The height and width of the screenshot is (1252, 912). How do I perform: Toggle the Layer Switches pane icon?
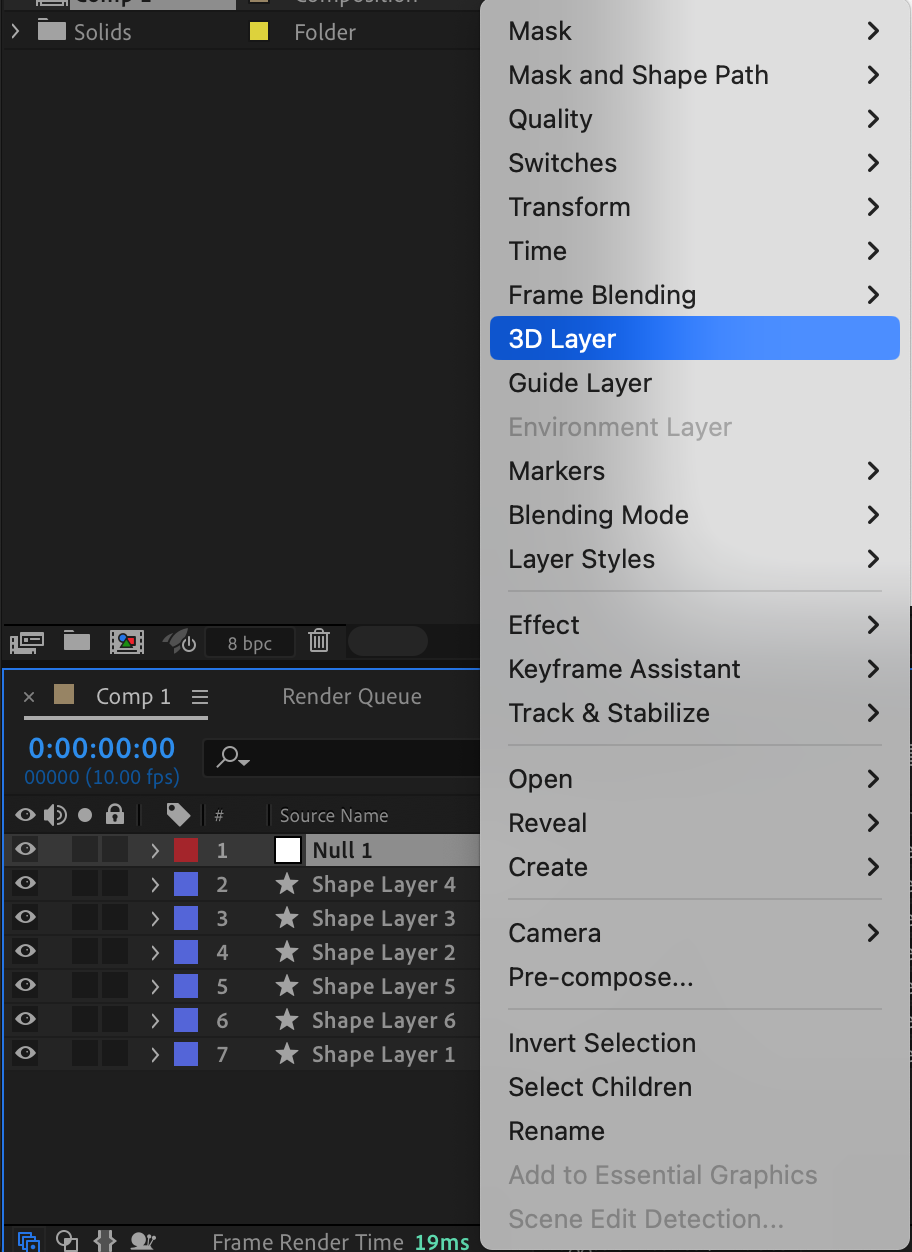coord(28,1241)
